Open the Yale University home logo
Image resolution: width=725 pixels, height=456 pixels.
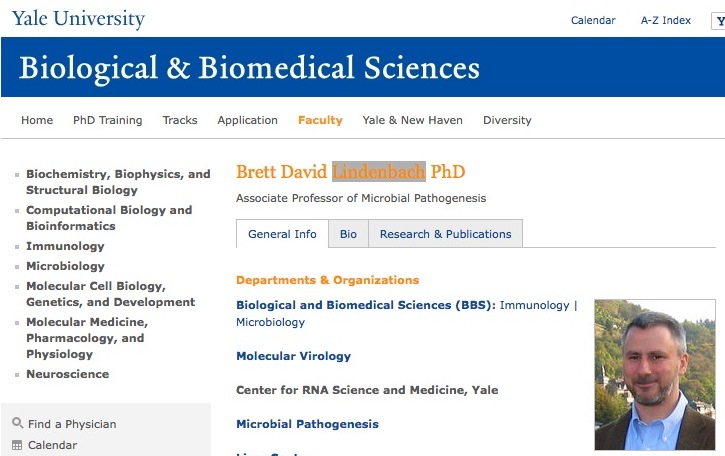point(78,19)
